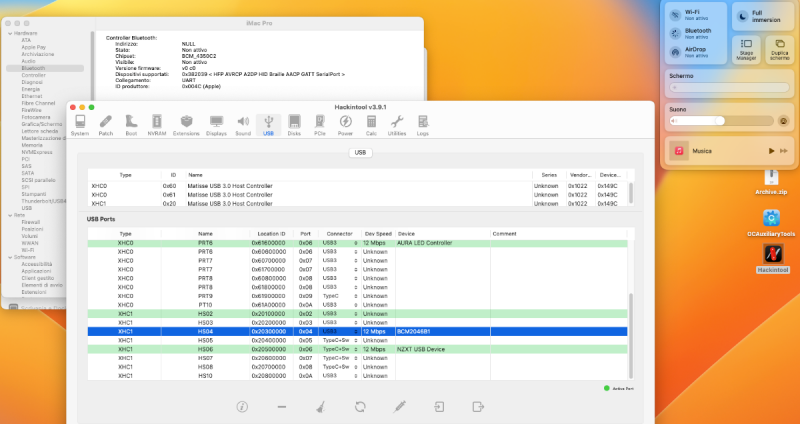Toggle Bluetooth in Control Center
Screen dimensions: 800x424
(x=677, y=33)
